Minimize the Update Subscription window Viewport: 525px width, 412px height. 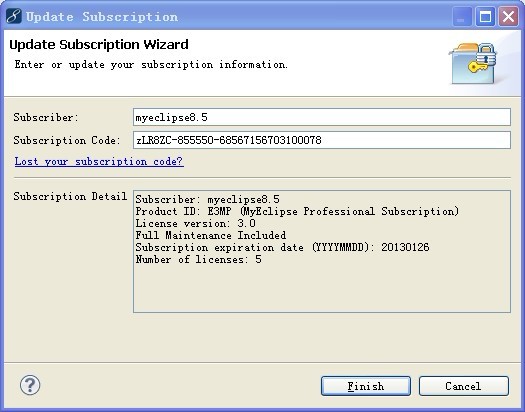(462, 16)
